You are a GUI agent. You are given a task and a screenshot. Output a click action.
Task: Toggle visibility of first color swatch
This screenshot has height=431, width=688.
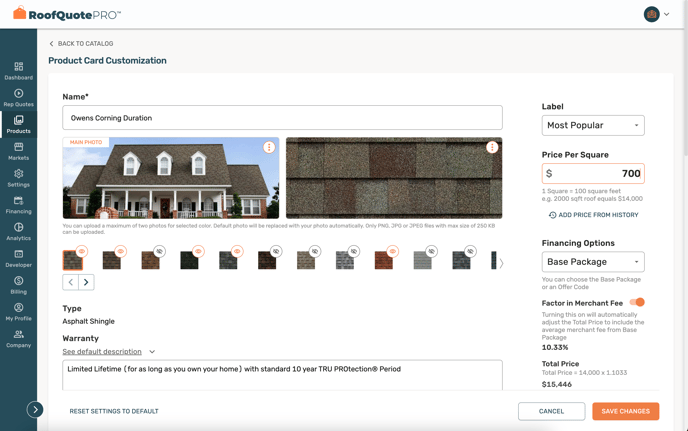pyautogui.click(x=82, y=251)
